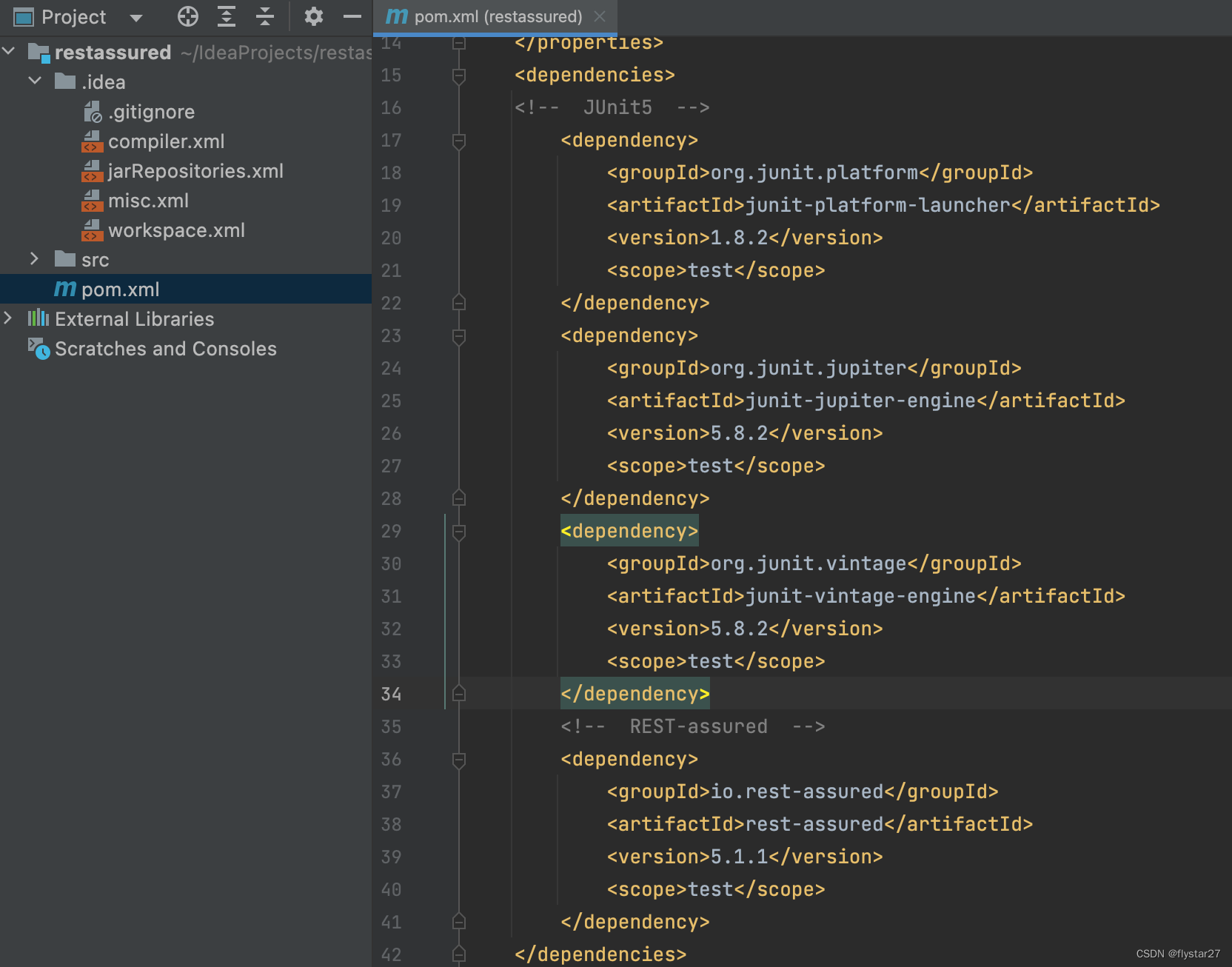Fold the dependency block on line 36
The height and width of the screenshot is (967, 1232).
click(459, 760)
